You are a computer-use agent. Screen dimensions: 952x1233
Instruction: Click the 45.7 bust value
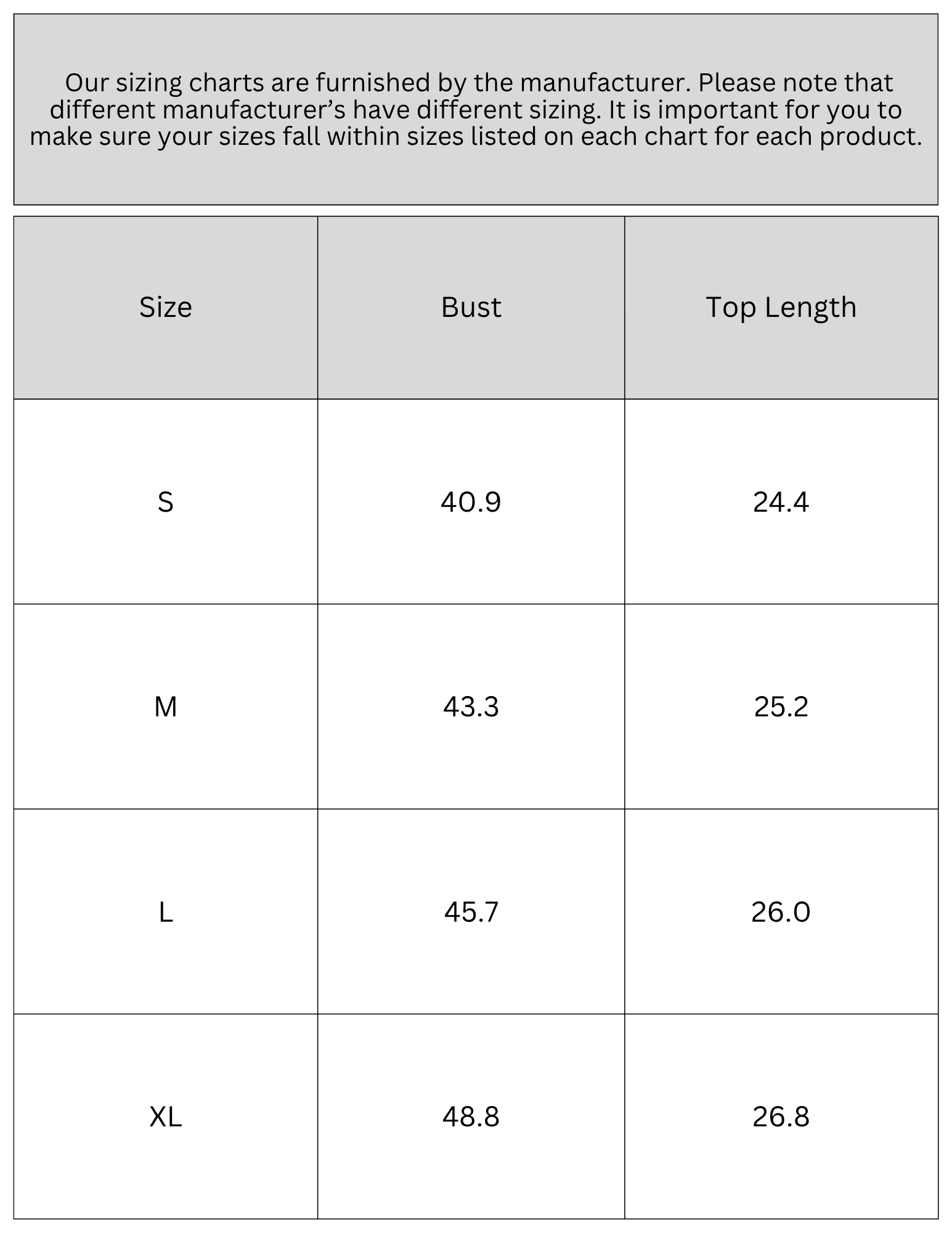point(471,912)
